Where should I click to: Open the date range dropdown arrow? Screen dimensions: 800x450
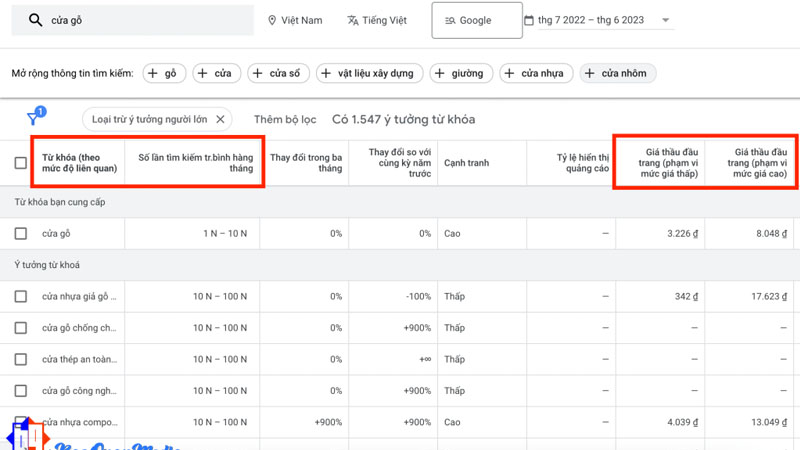click(667, 21)
